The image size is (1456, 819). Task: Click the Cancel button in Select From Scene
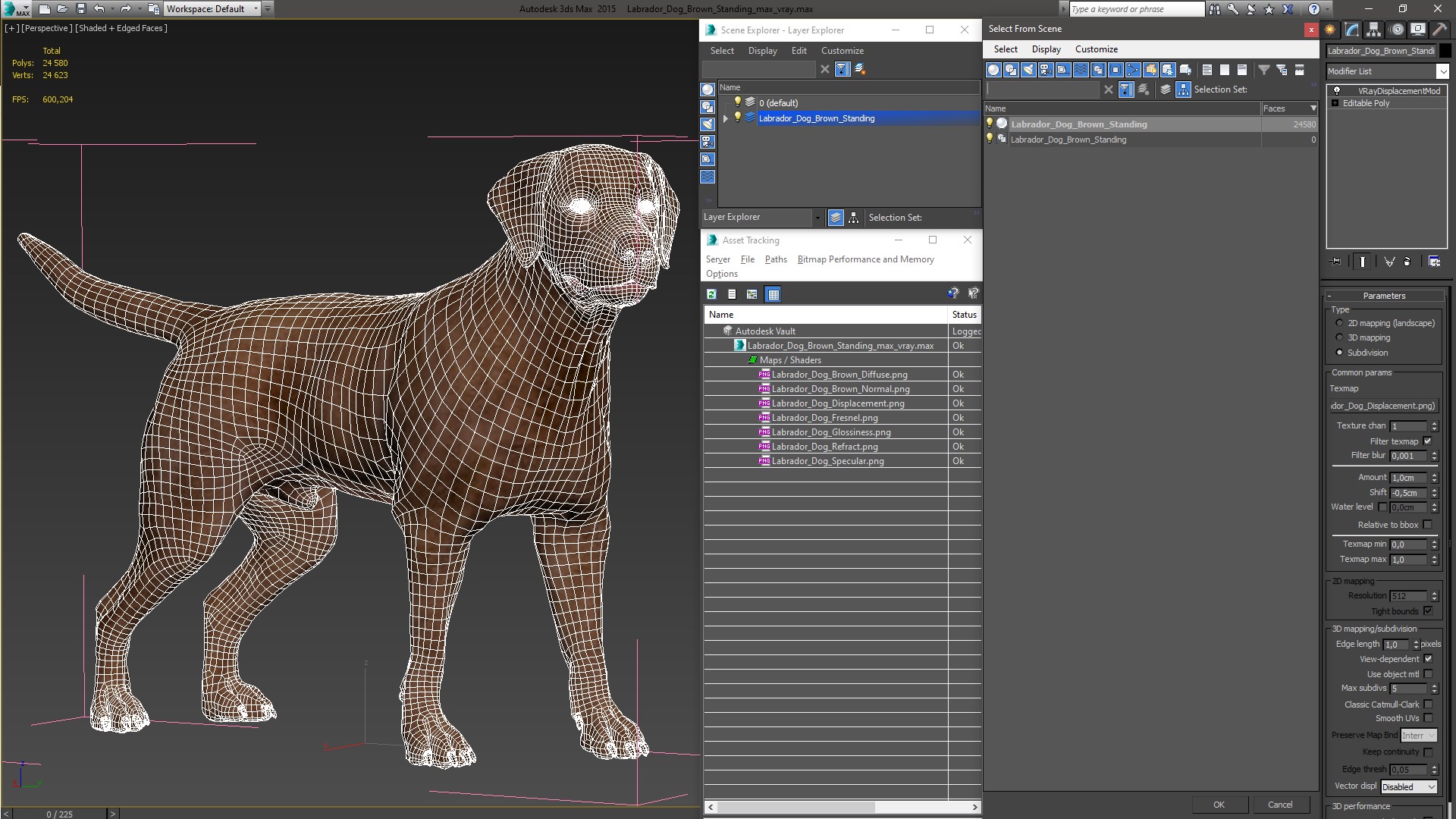pyautogui.click(x=1280, y=805)
